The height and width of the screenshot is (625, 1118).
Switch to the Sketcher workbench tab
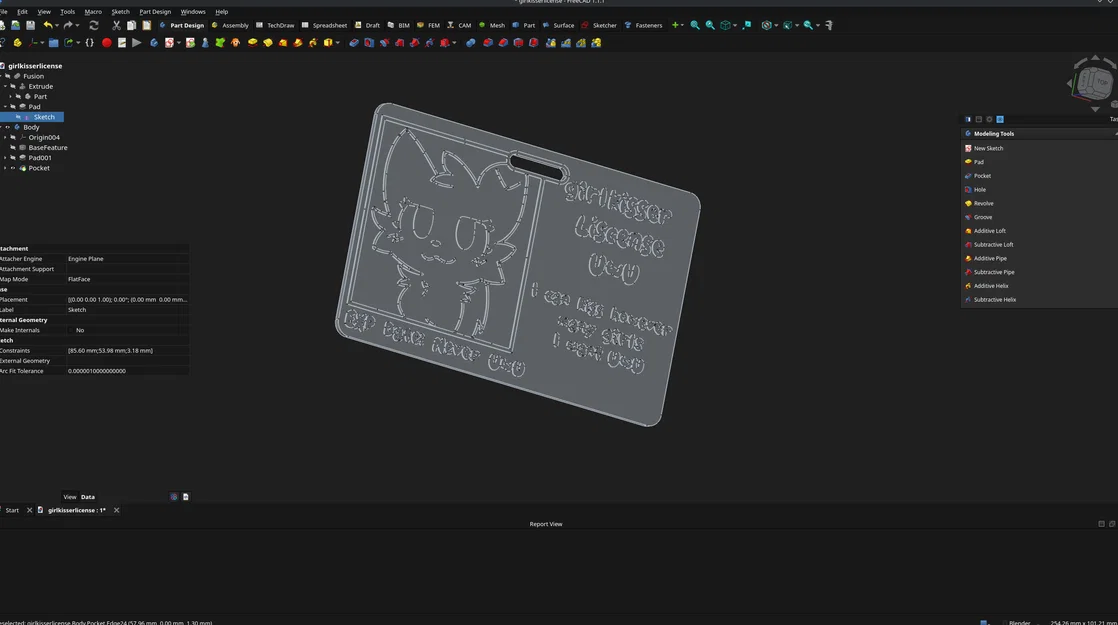click(x=599, y=25)
